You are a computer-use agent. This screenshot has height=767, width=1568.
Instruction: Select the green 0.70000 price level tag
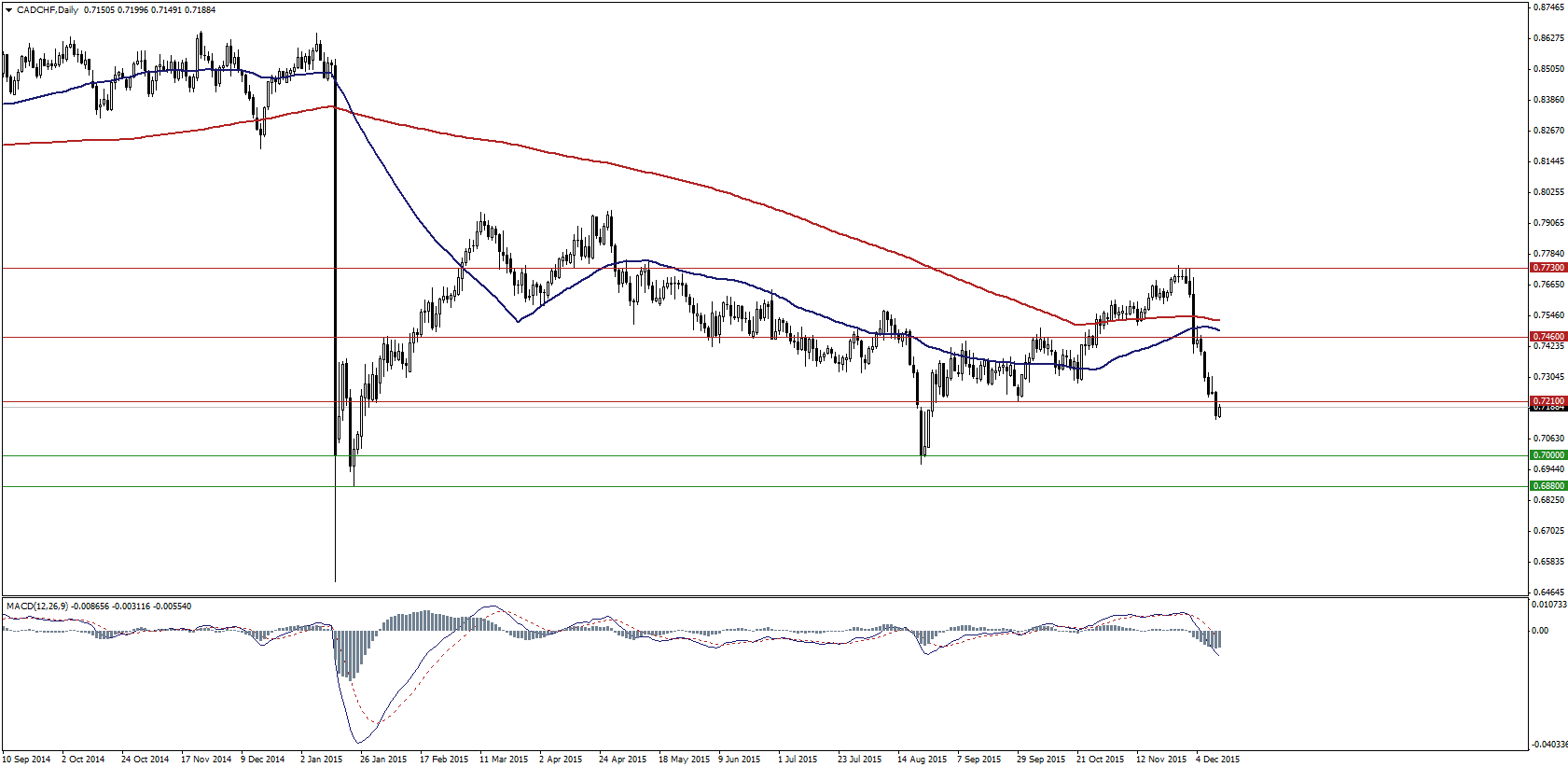tap(1548, 455)
